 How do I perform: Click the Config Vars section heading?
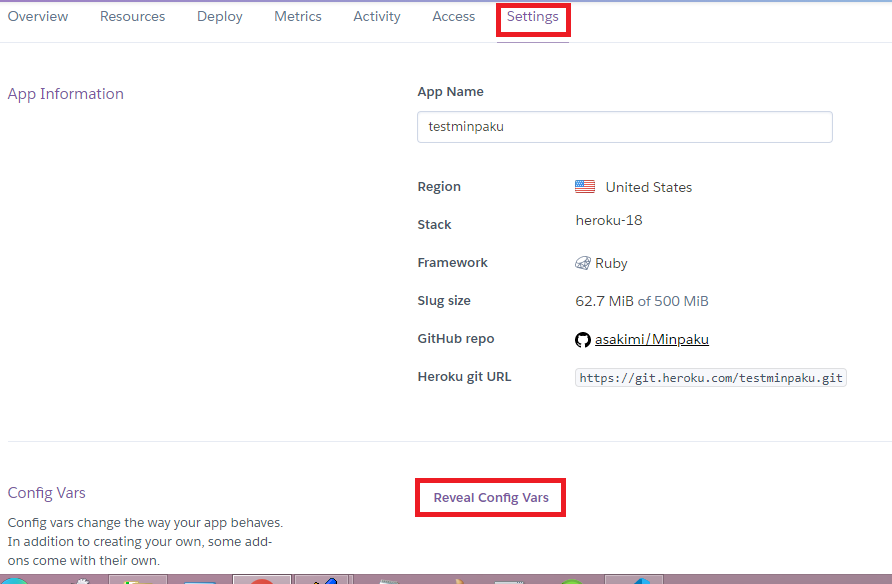[x=47, y=492]
